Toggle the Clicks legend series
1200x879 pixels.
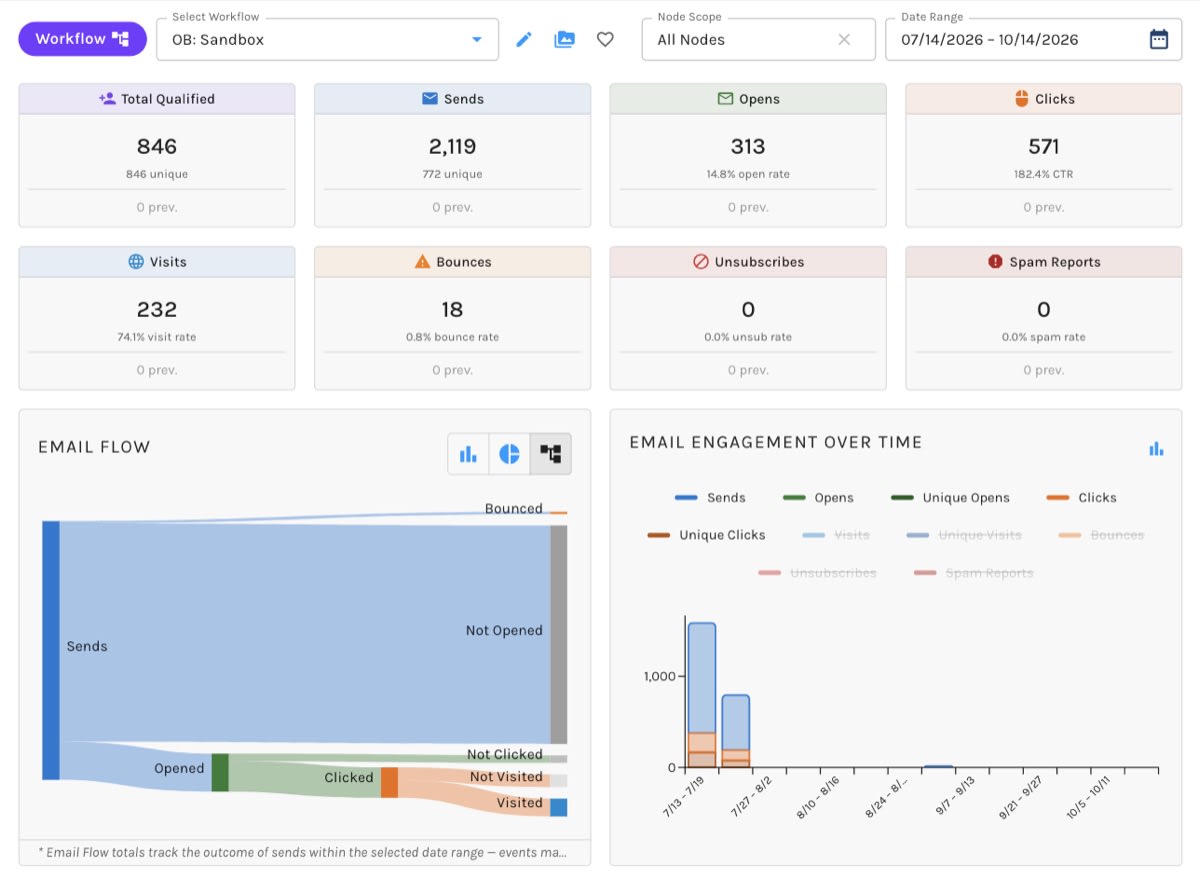click(1081, 498)
